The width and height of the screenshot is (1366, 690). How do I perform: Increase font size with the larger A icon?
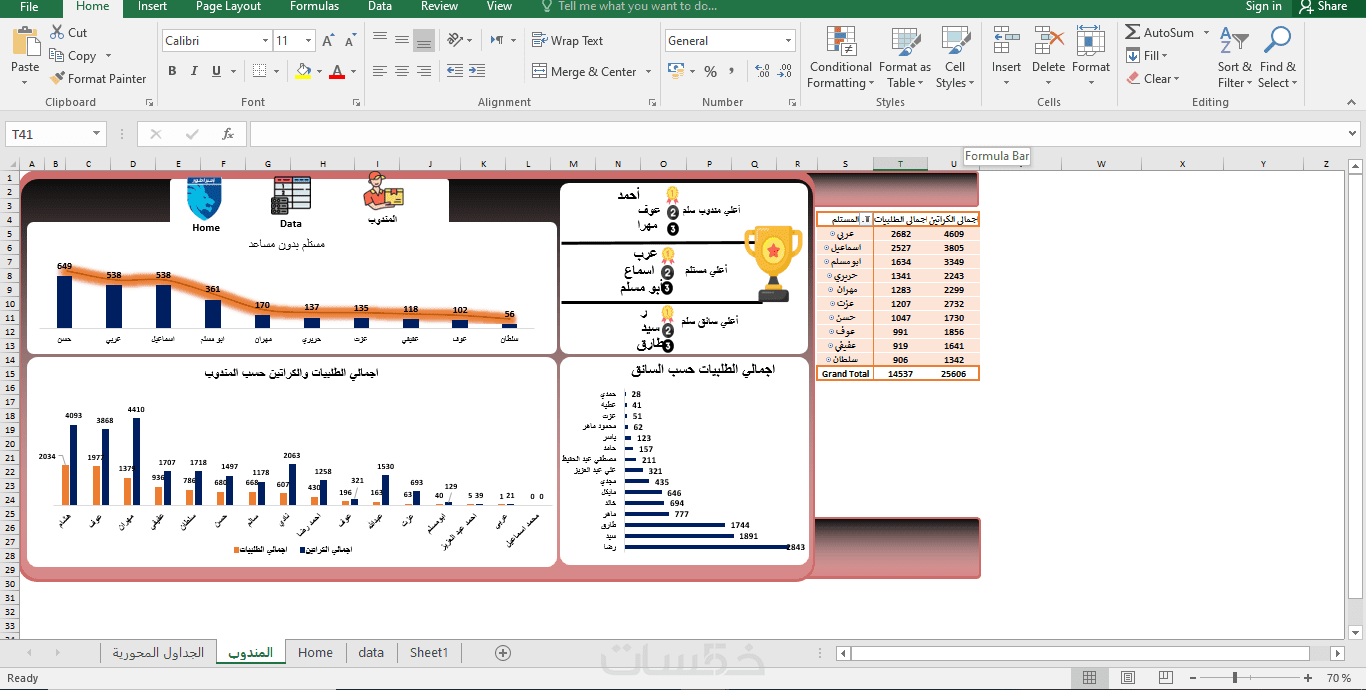[329, 41]
